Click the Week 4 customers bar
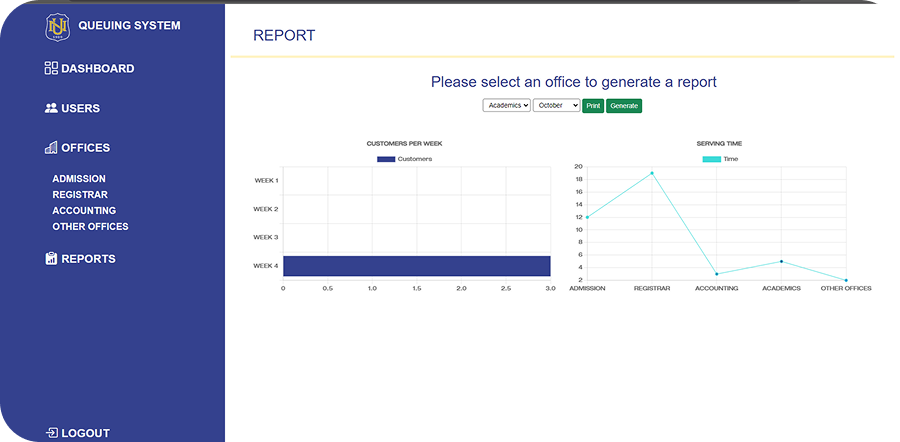This screenshot has height=442, width=900. (417, 266)
